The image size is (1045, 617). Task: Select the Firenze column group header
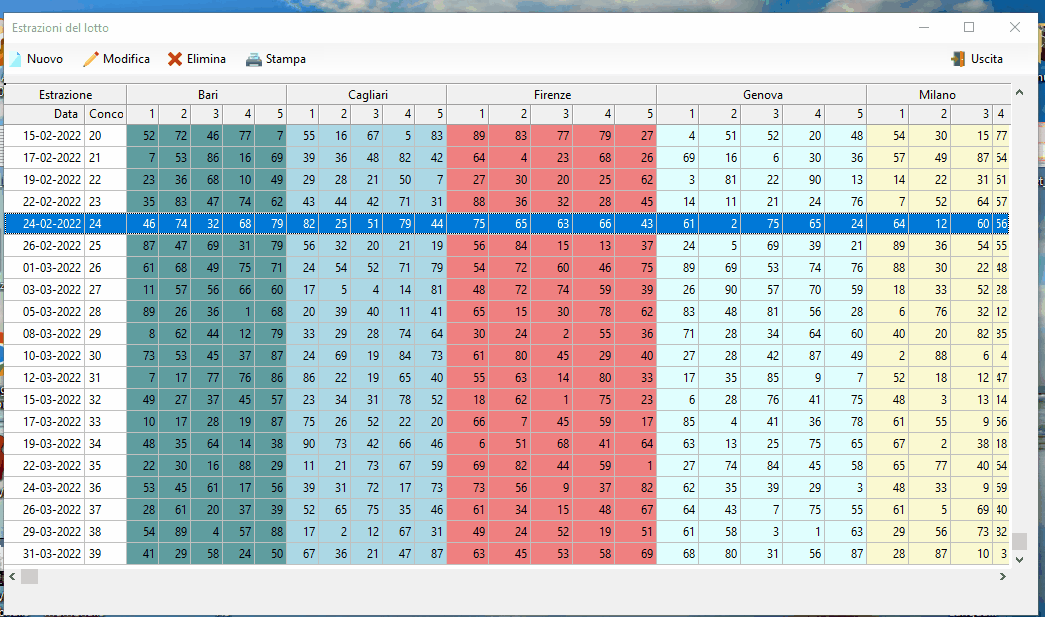tap(552, 95)
